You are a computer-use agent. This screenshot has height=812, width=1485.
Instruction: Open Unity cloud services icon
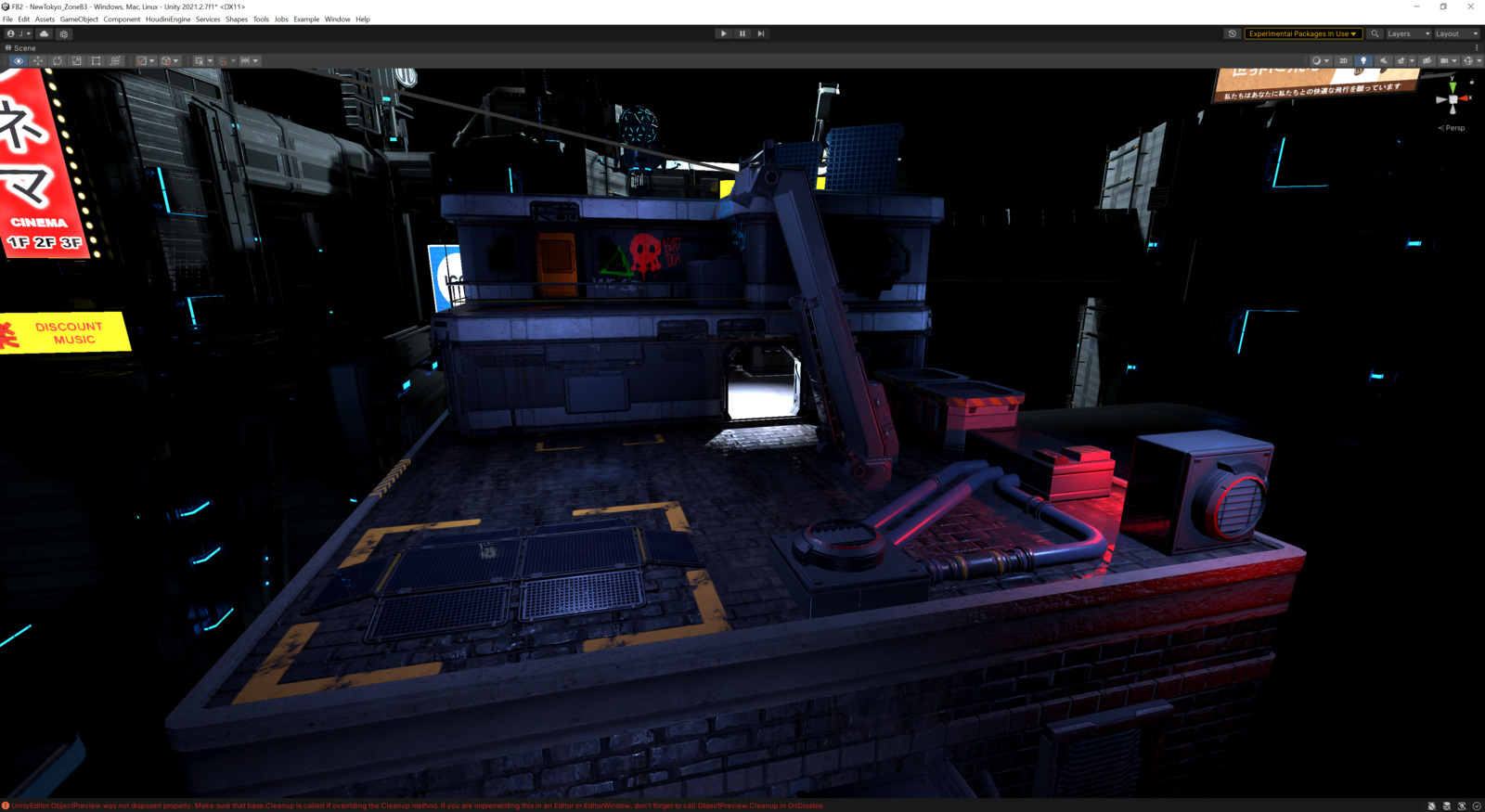pos(44,33)
